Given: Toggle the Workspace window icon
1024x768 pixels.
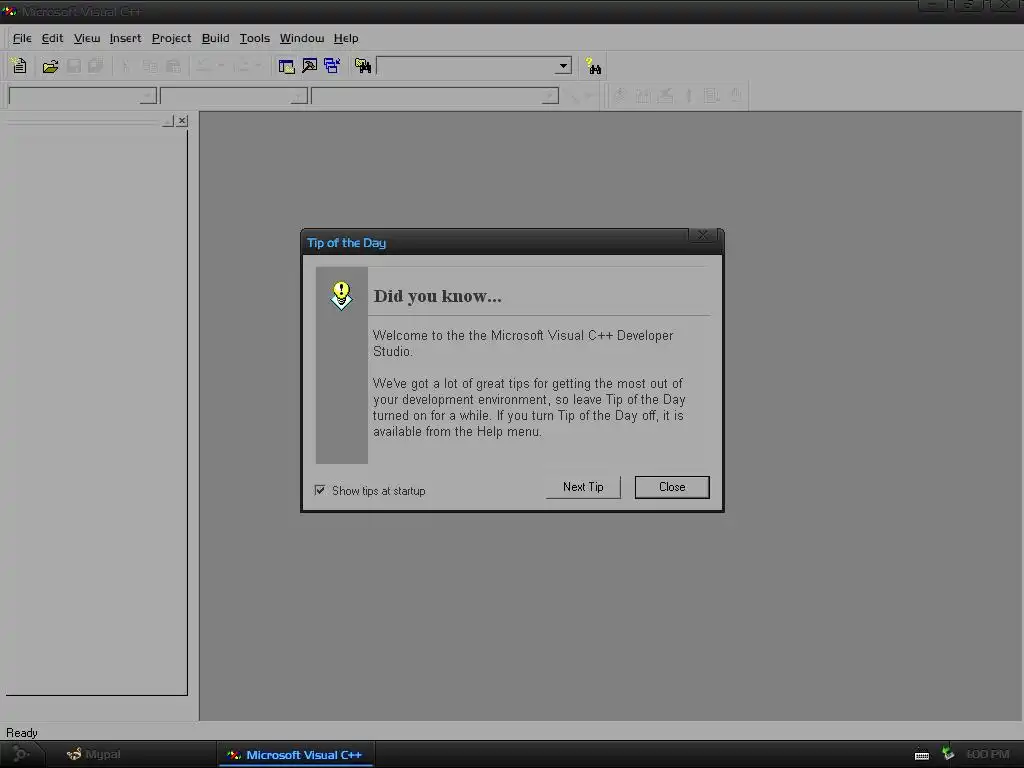Looking at the screenshot, I should [286, 66].
